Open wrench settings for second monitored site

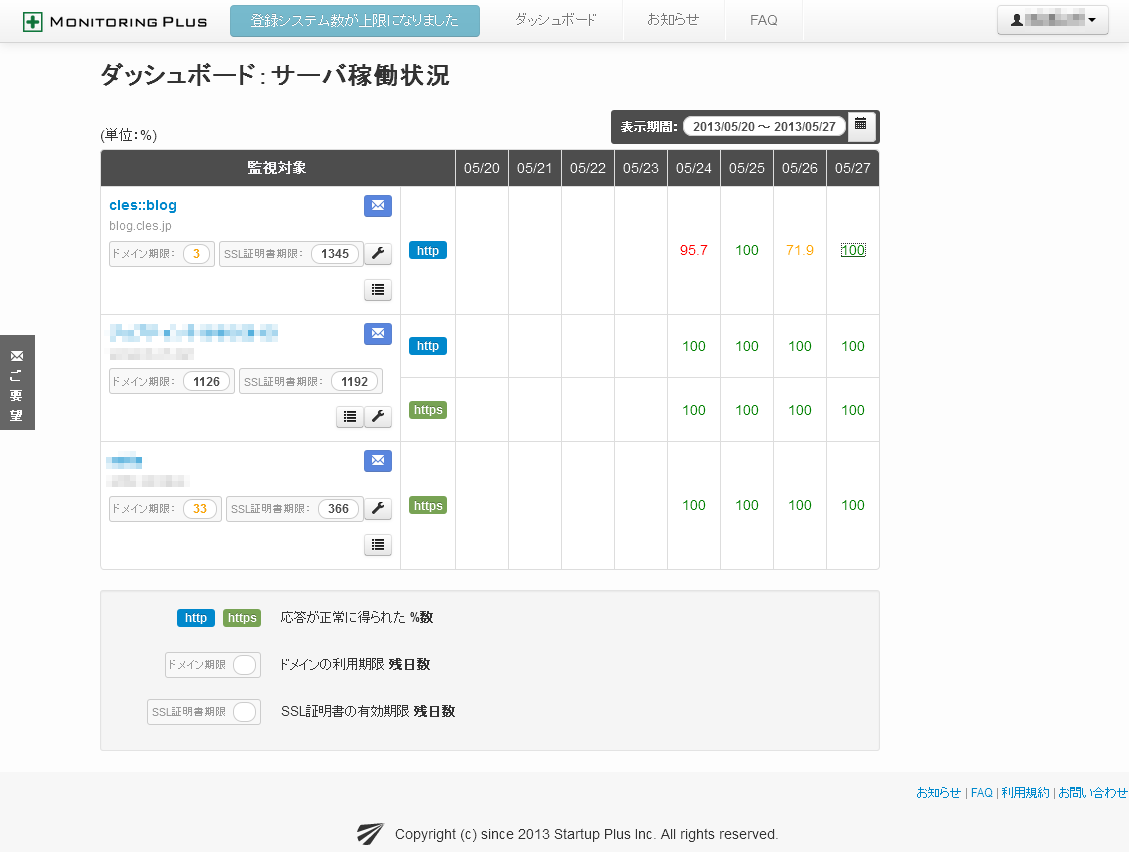377,417
